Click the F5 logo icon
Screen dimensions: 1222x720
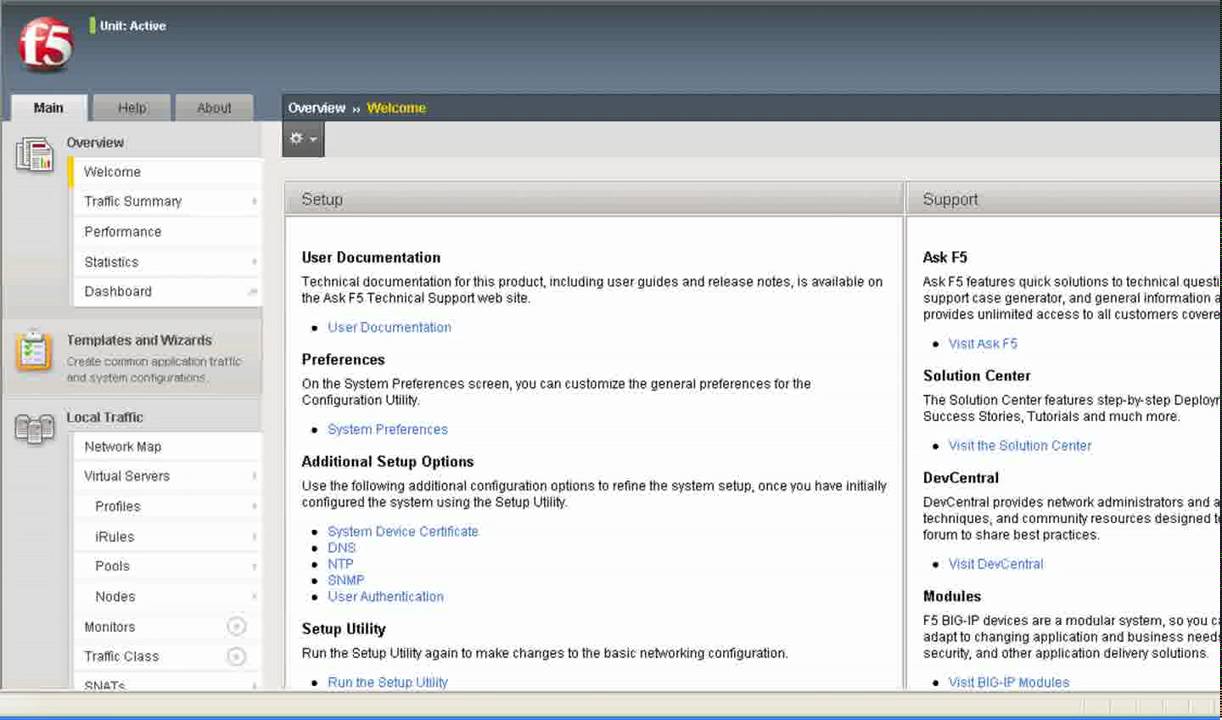pyautogui.click(x=46, y=44)
